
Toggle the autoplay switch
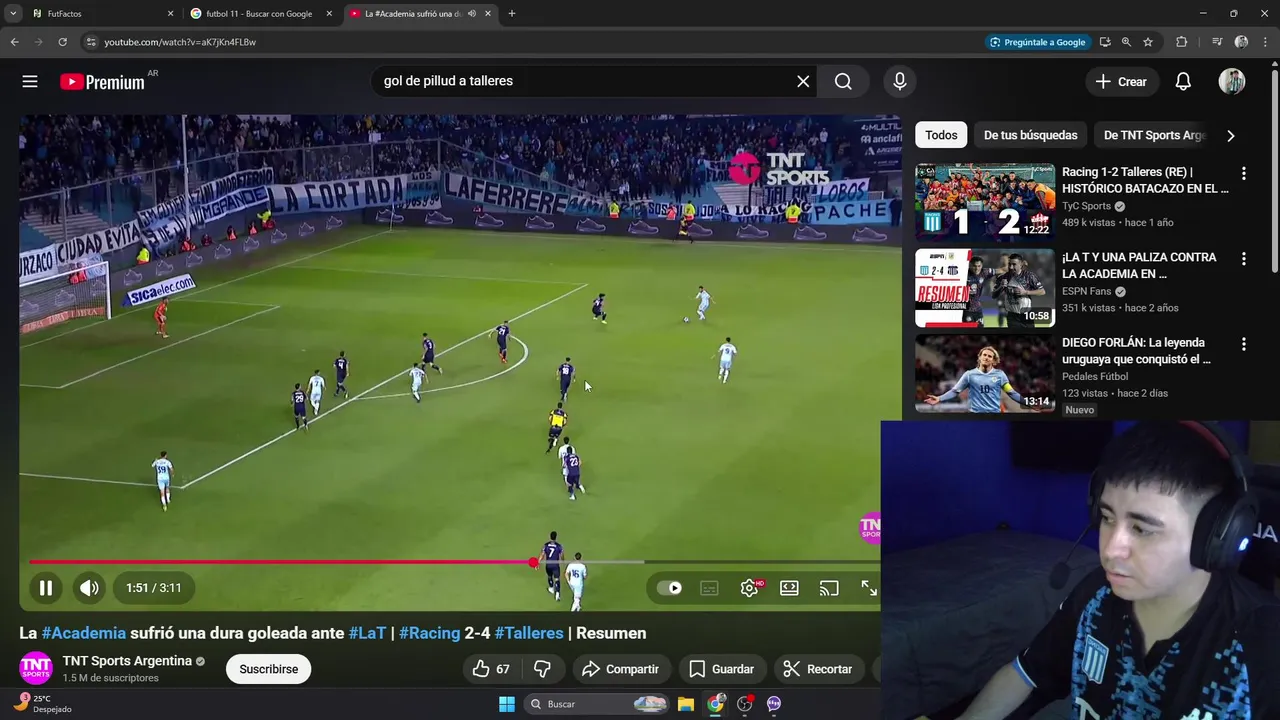(669, 588)
